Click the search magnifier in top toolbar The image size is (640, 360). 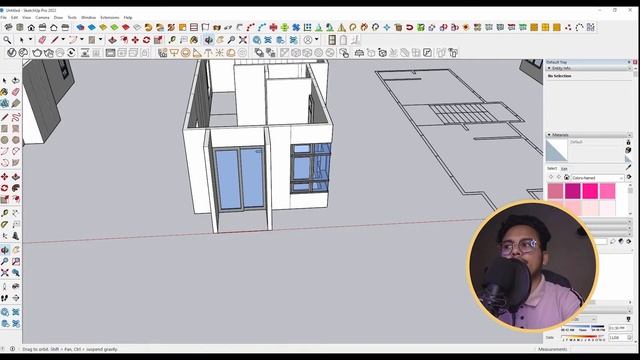pos(7,40)
